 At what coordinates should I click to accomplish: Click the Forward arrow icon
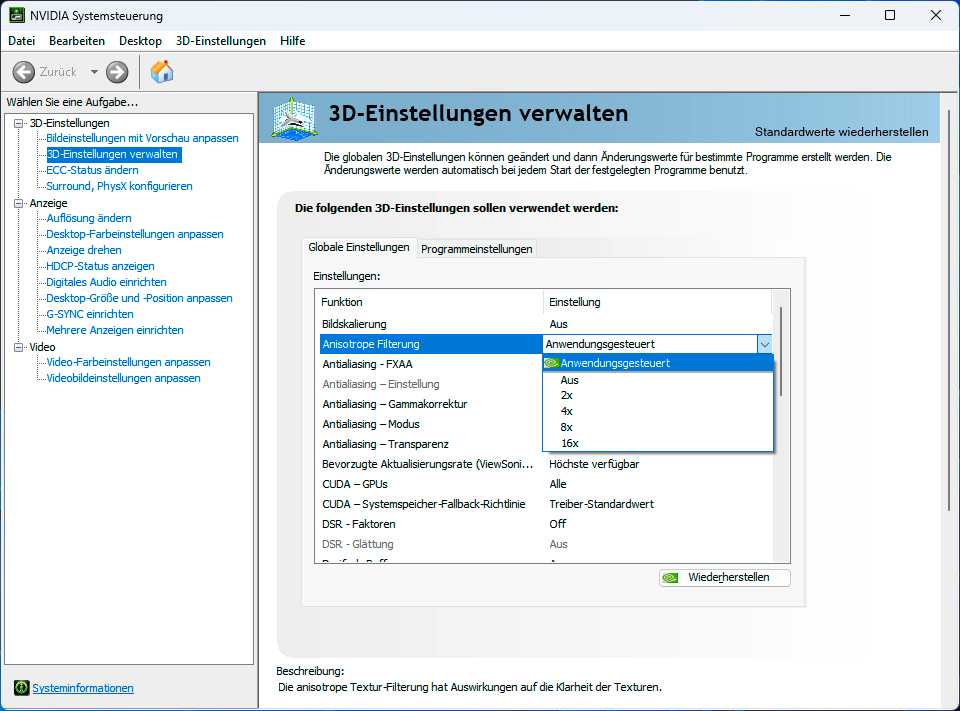(x=117, y=72)
